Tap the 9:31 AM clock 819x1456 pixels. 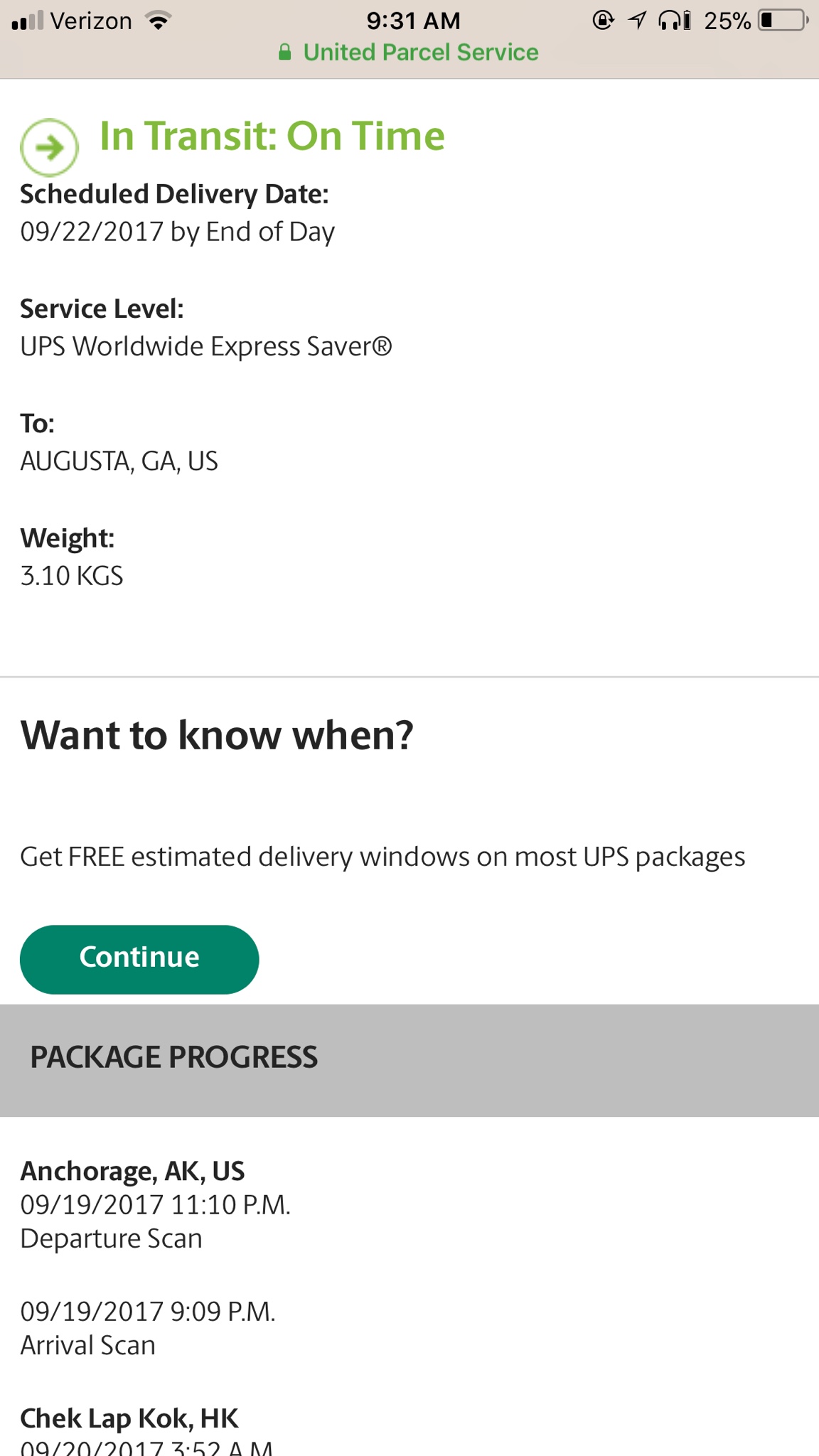(413, 21)
